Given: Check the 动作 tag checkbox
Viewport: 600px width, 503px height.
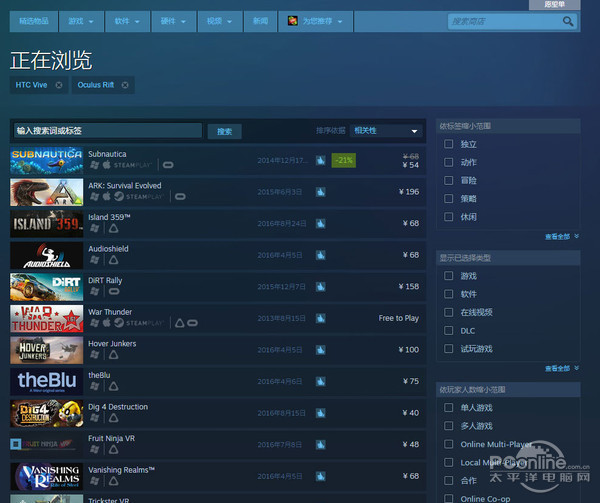Looking at the screenshot, I should (448, 162).
